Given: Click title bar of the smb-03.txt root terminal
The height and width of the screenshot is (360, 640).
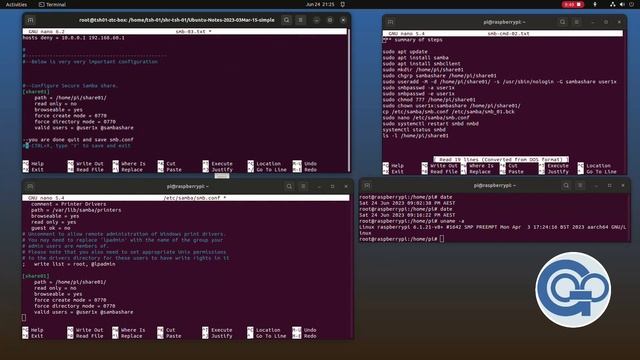Looking at the screenshot, I should click(x=177, y=20).
